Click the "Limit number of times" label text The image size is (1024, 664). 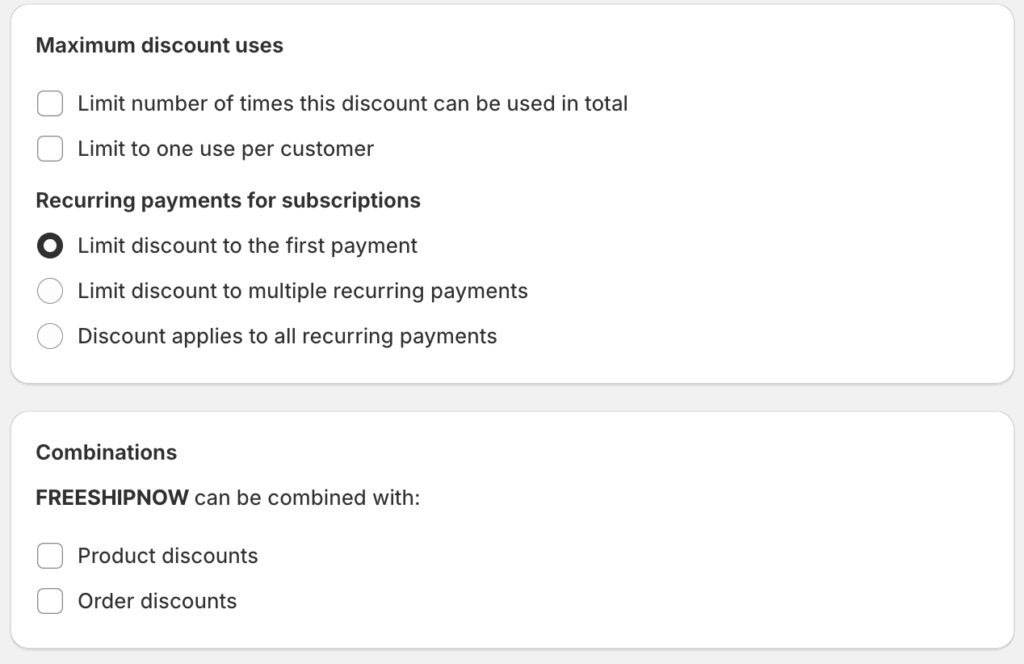click(x=352, y=103)
